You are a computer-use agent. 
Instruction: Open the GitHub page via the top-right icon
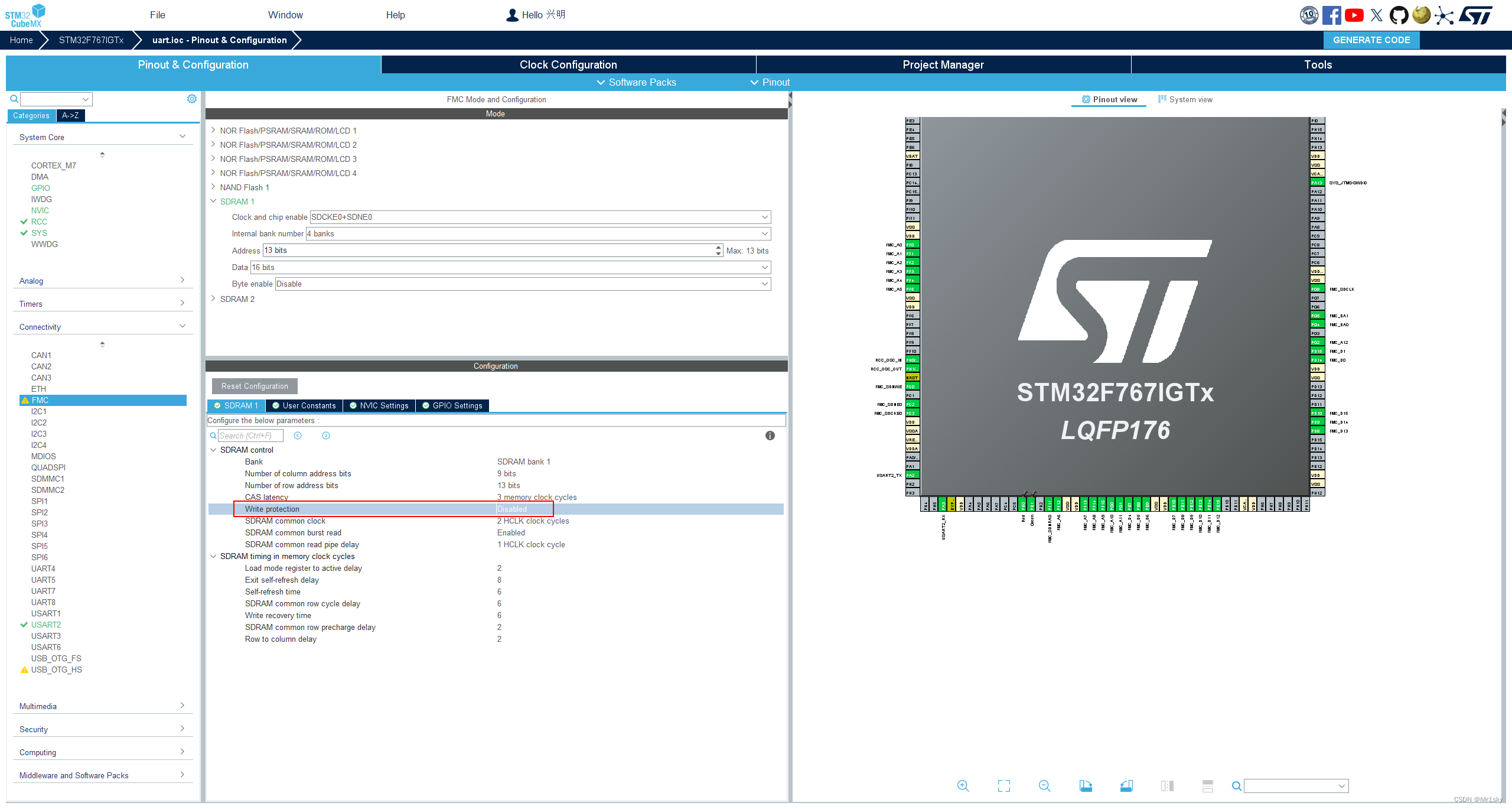click(x=1400, y=15)
